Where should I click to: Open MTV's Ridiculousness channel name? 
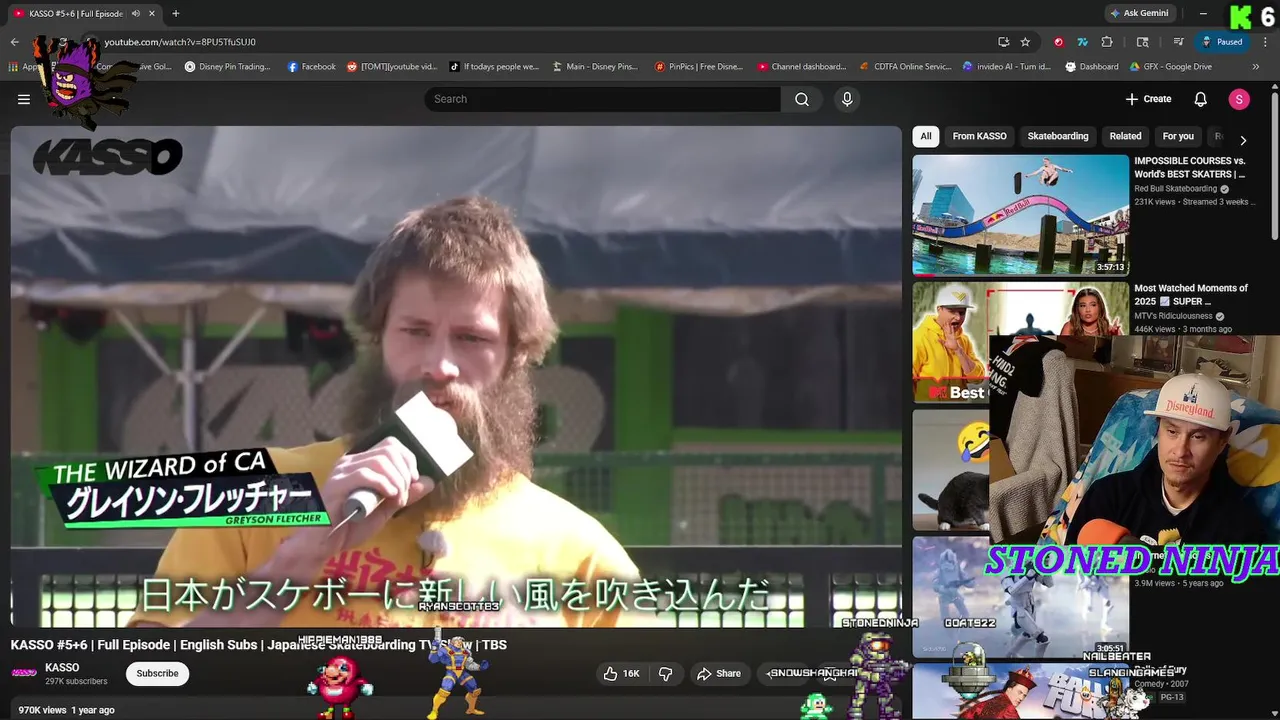point(1172,316)
